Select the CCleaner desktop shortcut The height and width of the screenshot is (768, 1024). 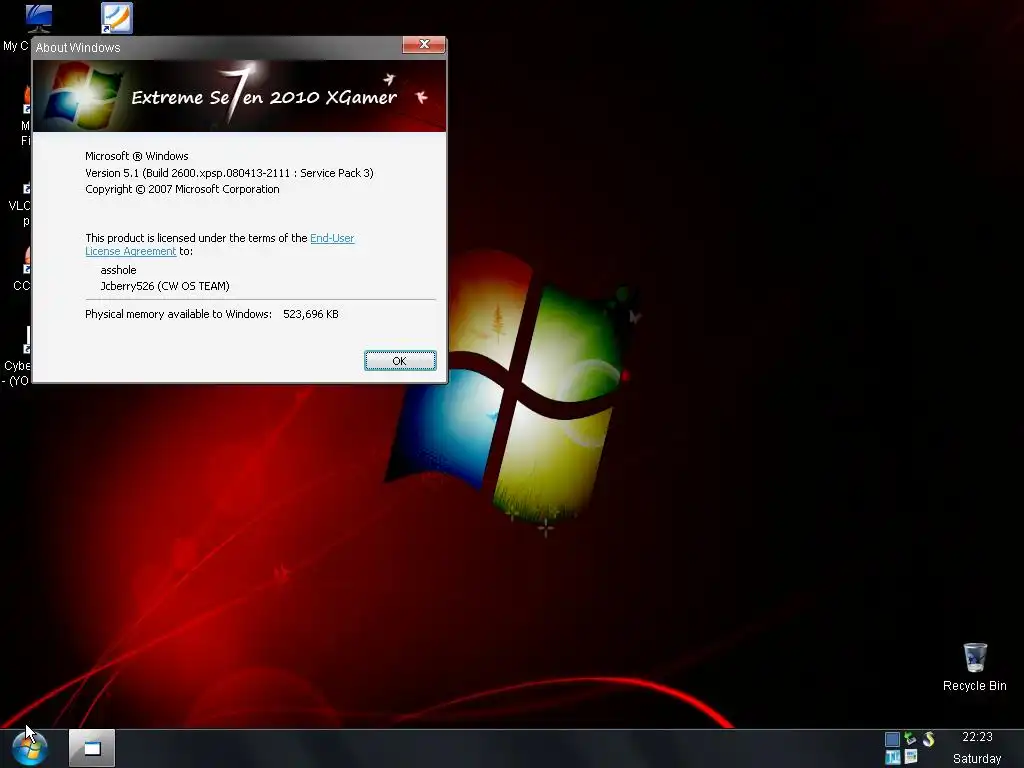22,269
